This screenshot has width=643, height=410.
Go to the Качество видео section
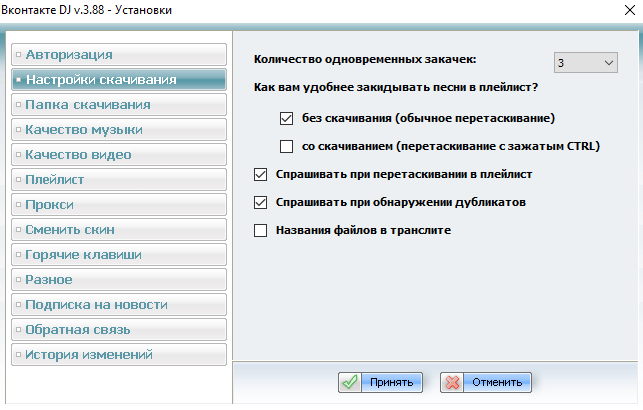(x=119, y=155)
